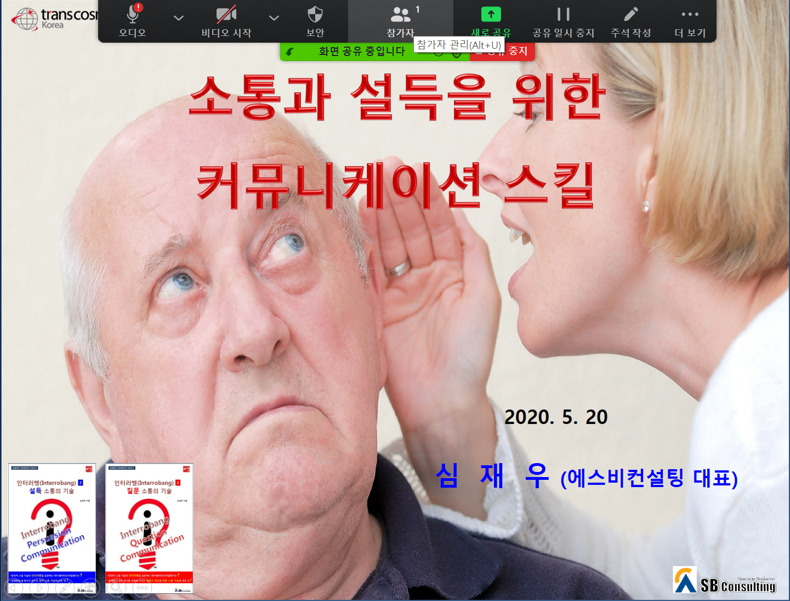Show all slides grid icon in slideshow

click(90, 587)
